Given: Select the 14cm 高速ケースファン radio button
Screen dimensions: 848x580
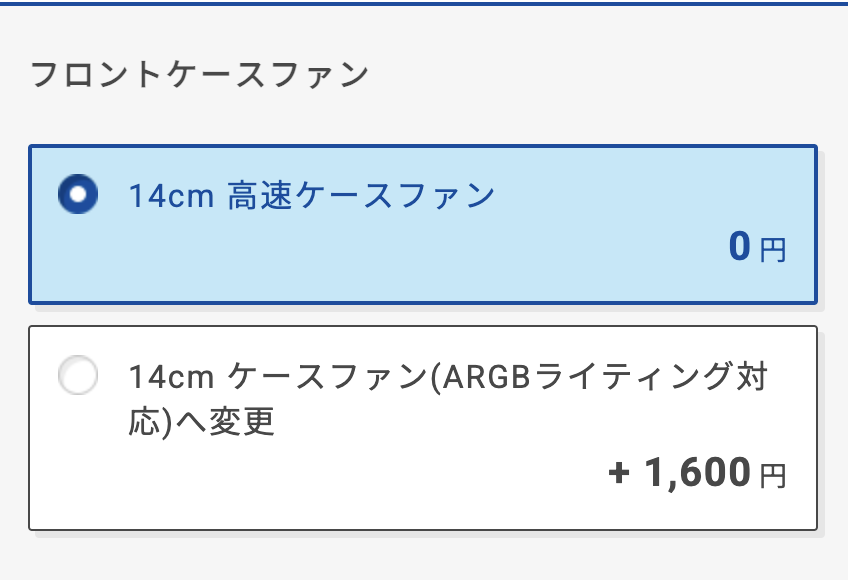Looking at the screenshot, I should pos(79,194).
